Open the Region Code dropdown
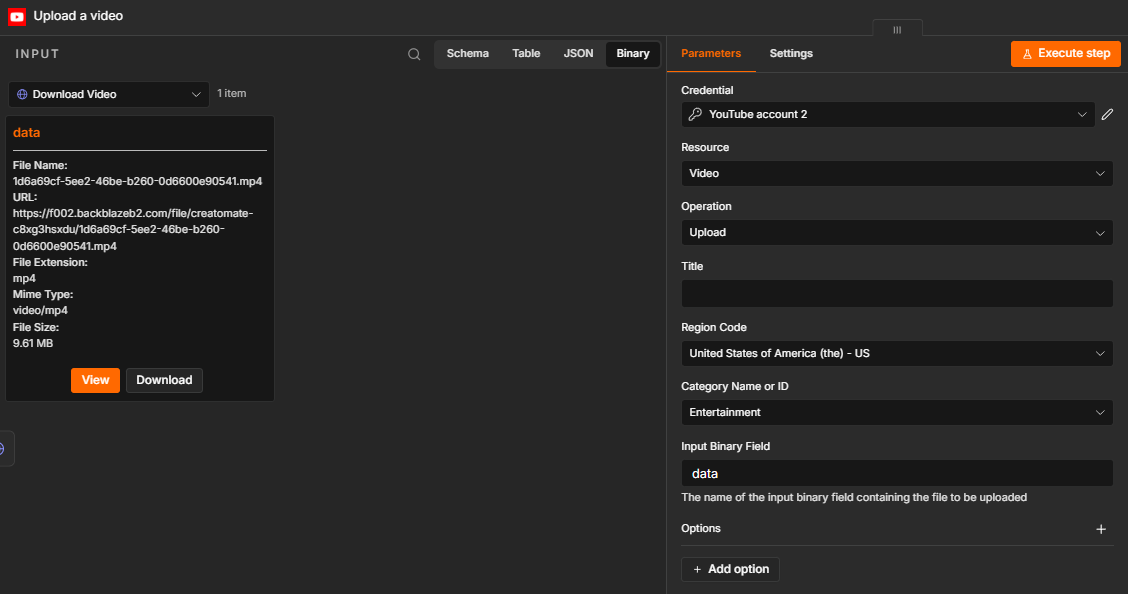Viewport: 1128px width, 594px height. (897, 353)
